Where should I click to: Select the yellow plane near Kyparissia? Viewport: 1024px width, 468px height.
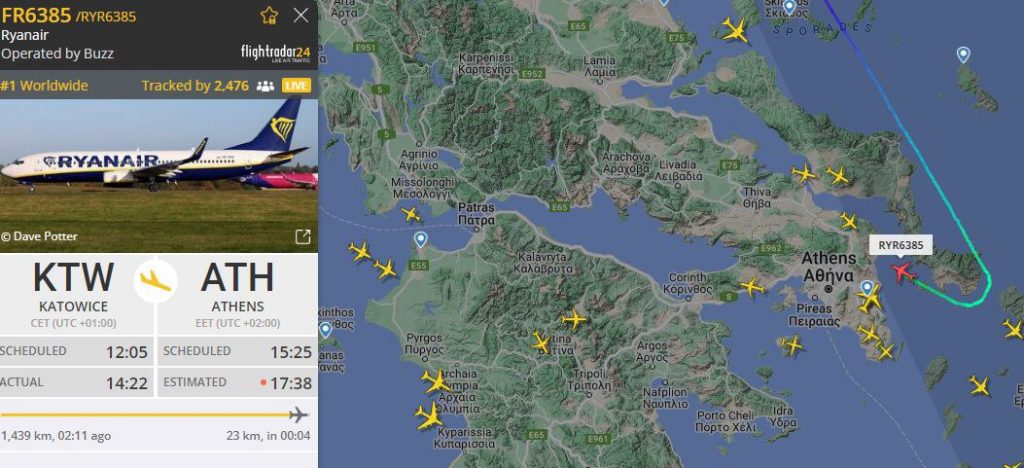(430, 416)
